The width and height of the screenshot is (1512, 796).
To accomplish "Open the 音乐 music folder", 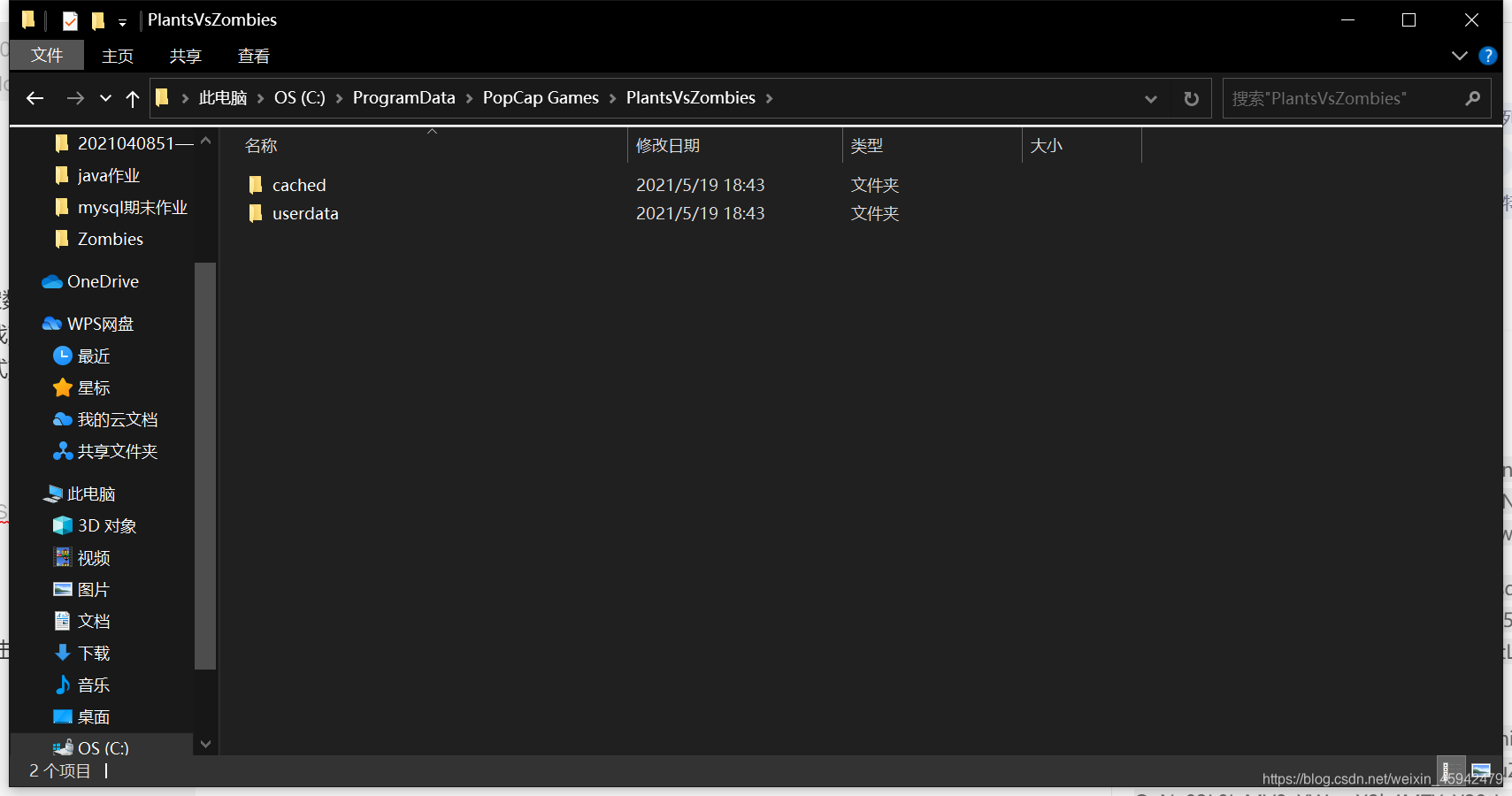I will click(x=82, y=685).
